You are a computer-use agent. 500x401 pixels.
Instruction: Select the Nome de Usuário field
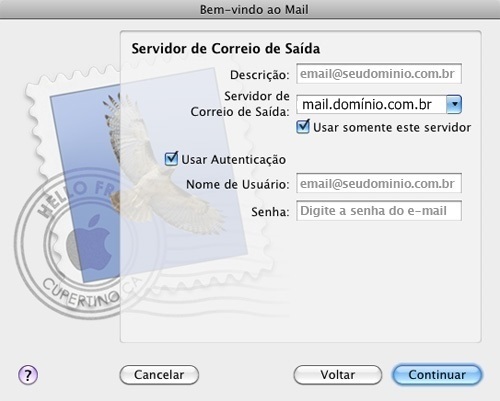[x=379, y=183]
